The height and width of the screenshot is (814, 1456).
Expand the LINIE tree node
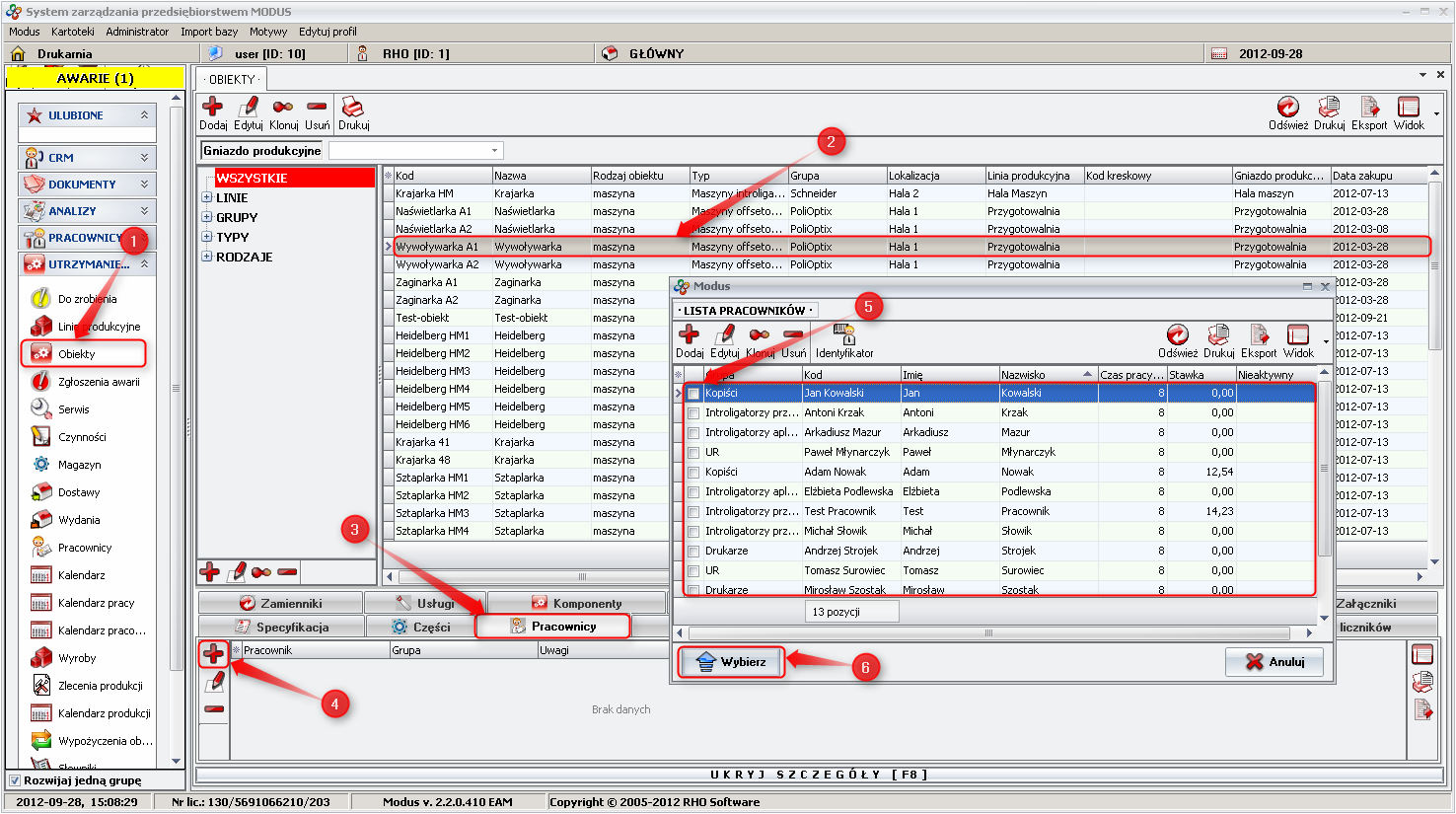tap(207, 197)
